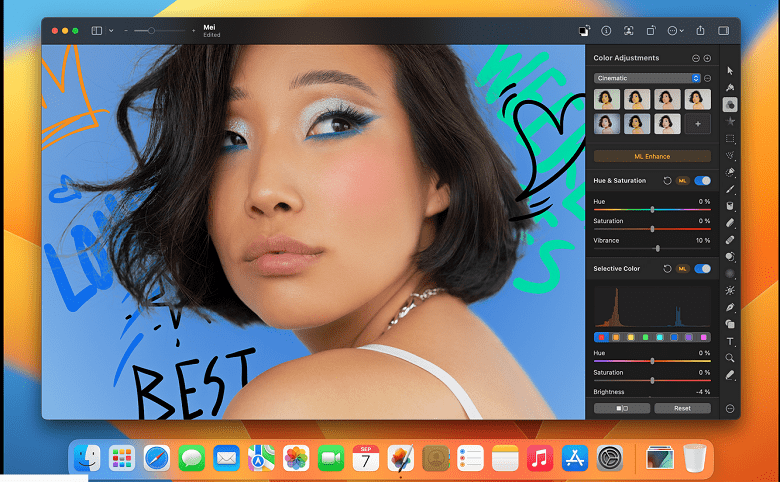Select the yellow selective color swatch
The image size is (780, 482).
point(631,337)
